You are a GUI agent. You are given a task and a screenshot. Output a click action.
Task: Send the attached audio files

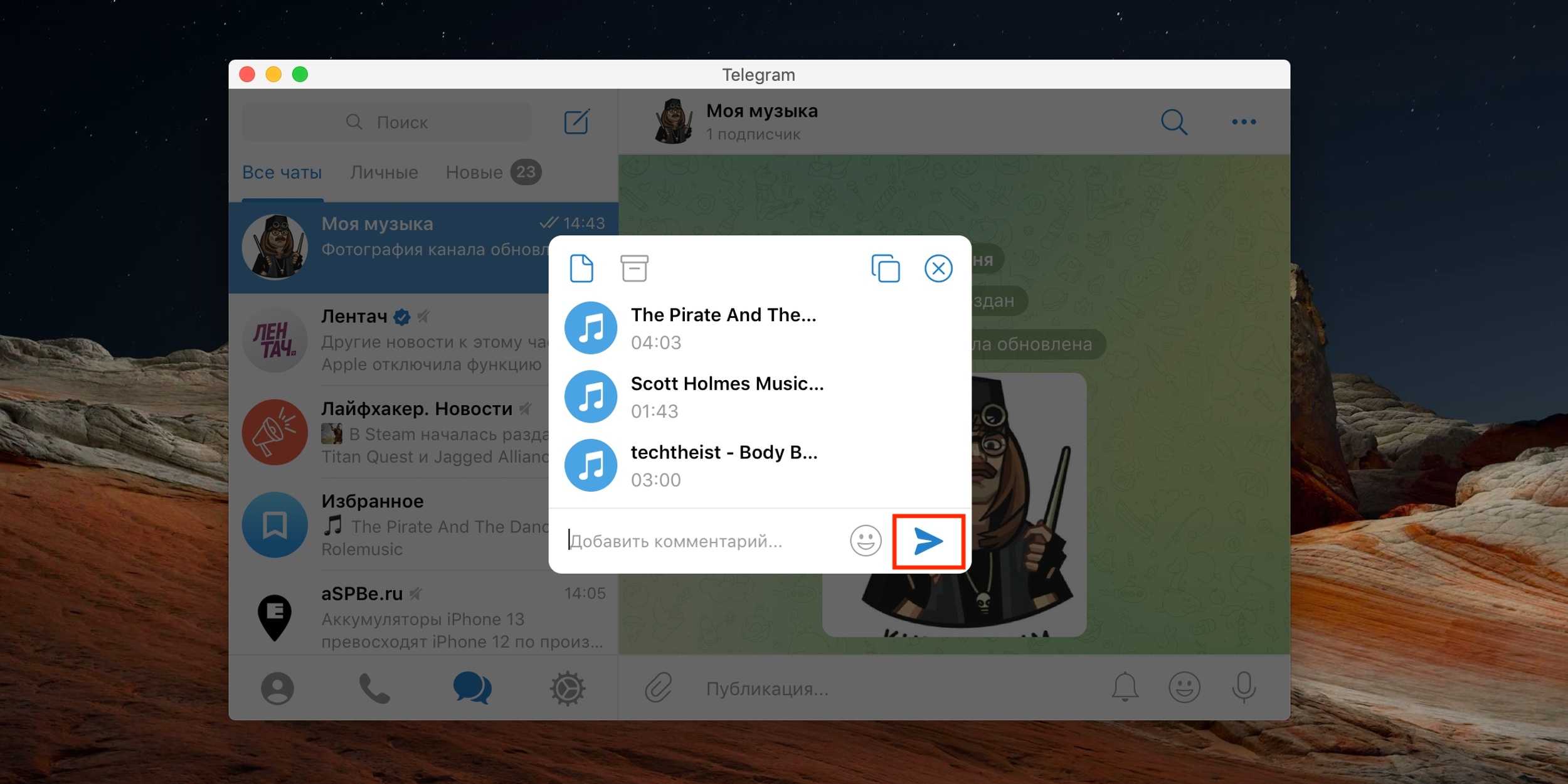click(928, 542)
